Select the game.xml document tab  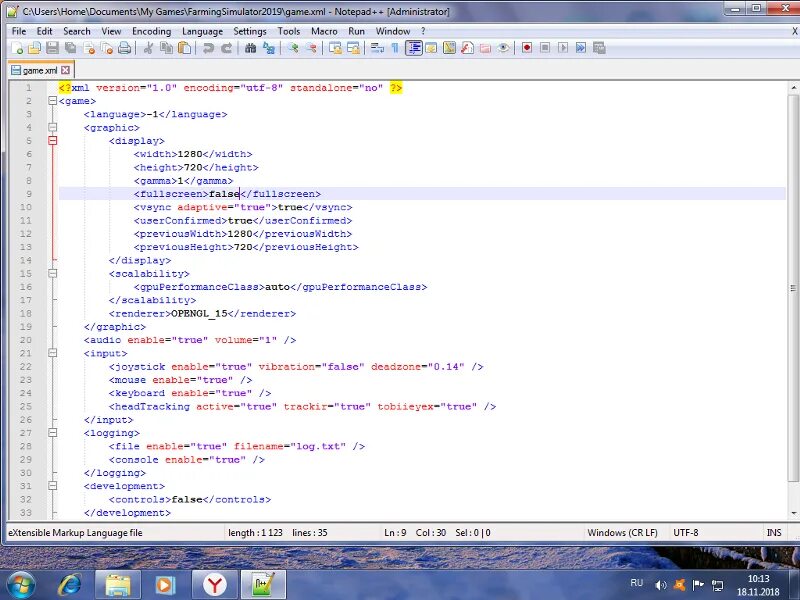coord(40,70)
